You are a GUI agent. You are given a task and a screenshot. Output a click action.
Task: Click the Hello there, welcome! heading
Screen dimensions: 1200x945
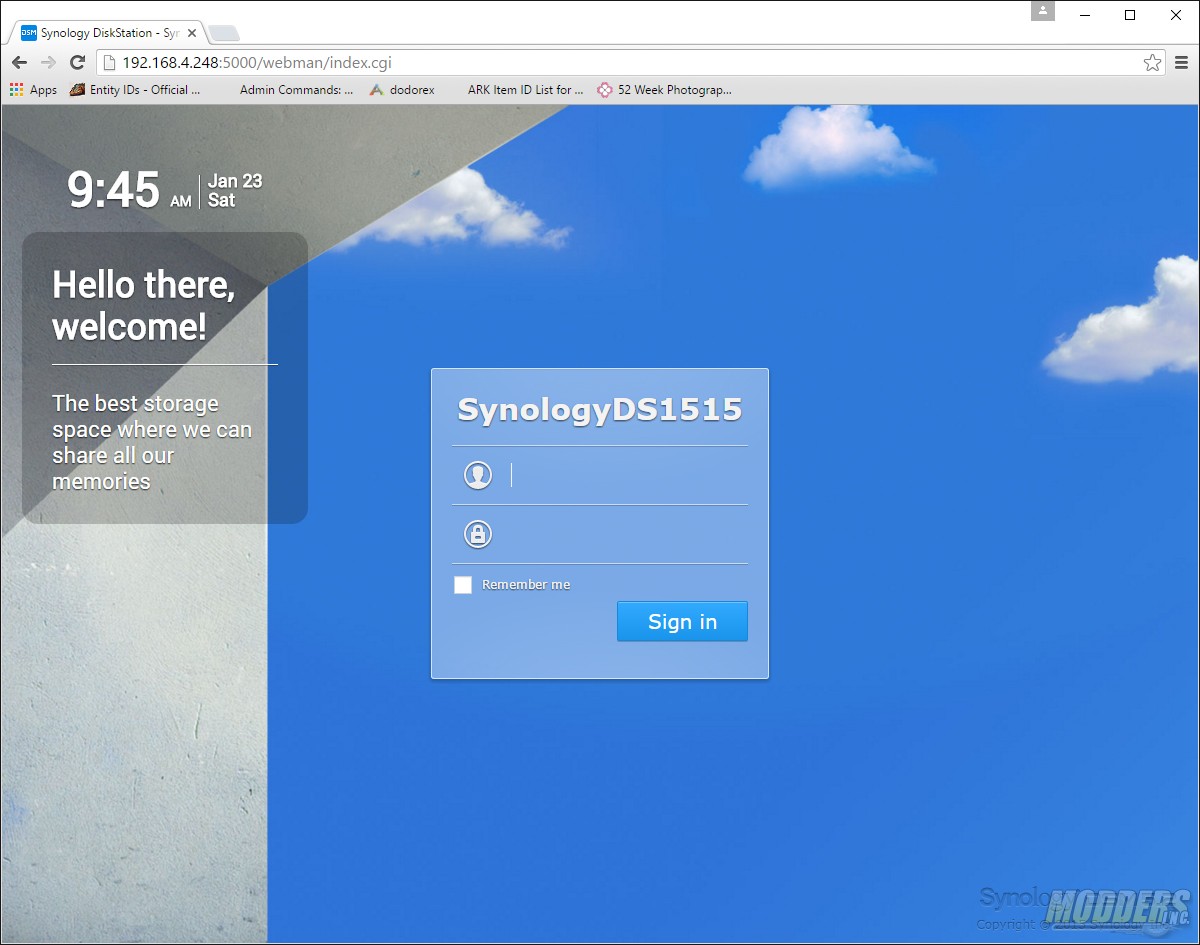pos(144,305)
